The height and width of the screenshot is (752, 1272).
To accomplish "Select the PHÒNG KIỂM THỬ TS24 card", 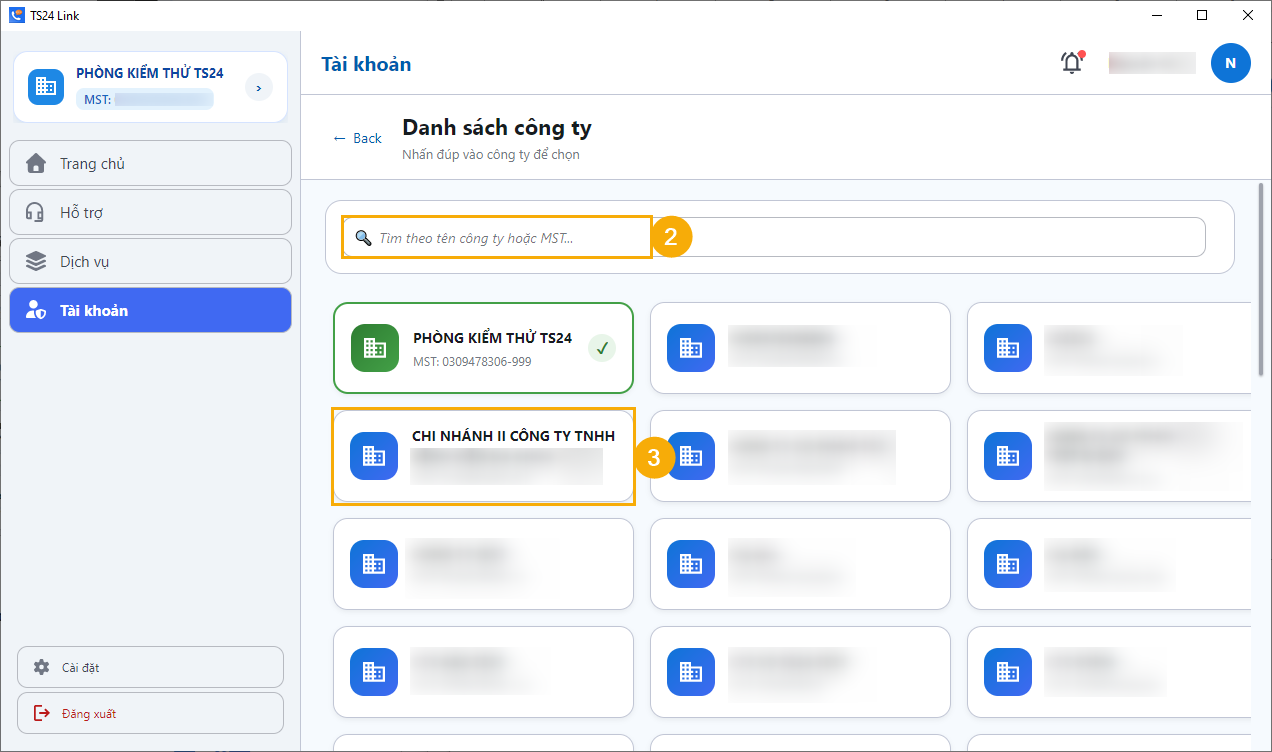I will (483, 348).
